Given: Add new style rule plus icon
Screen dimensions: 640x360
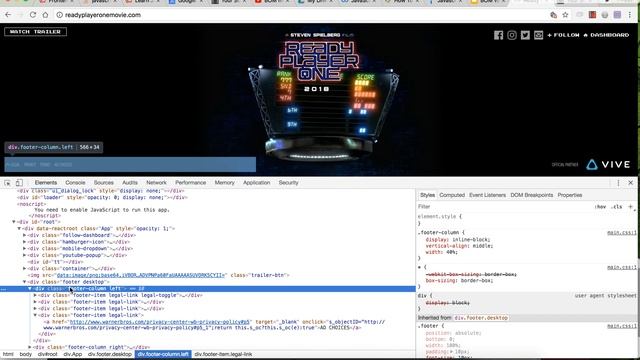Looking at the screenshot, I should (631, 207).
